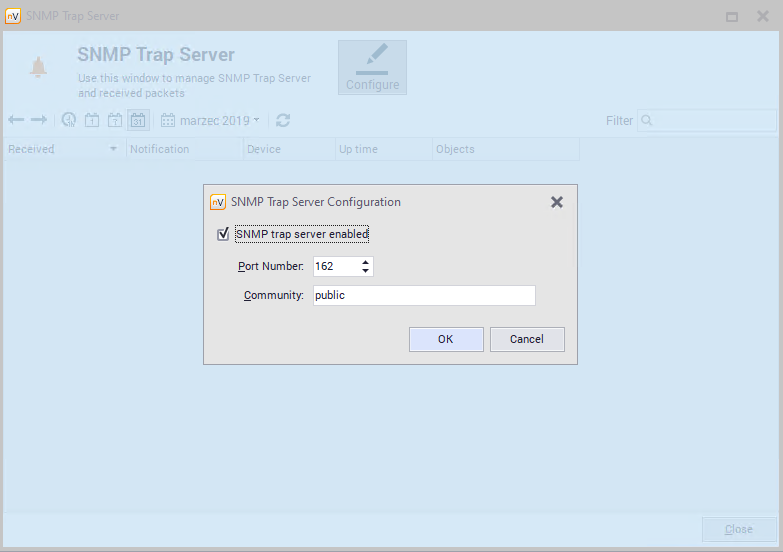Increase the Port Number with the up arrow
The width and height of the screenshot is (783, 552).
click(366, 262)
